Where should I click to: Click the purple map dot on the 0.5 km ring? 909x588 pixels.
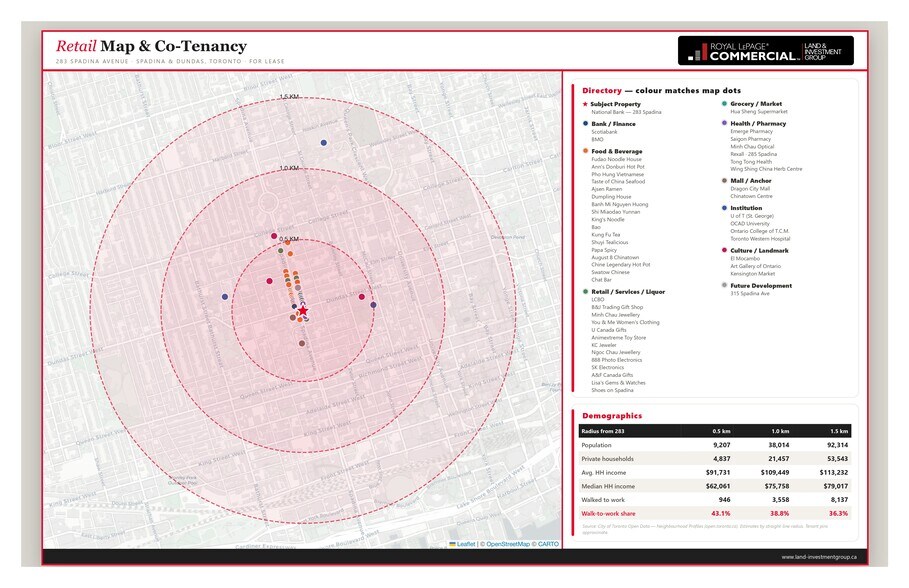coord(373,304)
